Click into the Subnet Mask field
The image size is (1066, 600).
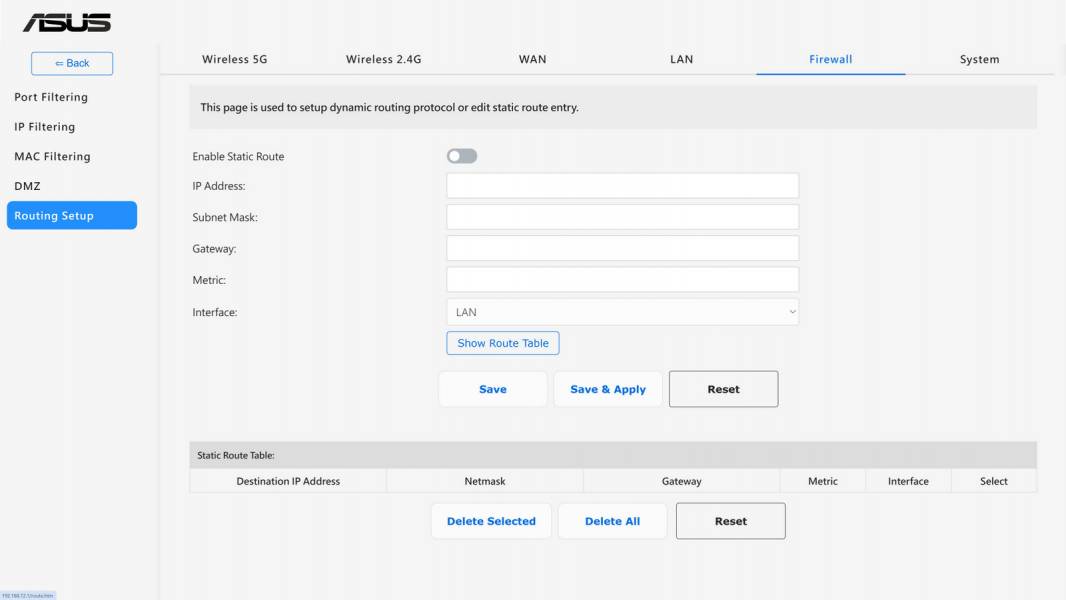coord(622,217)
